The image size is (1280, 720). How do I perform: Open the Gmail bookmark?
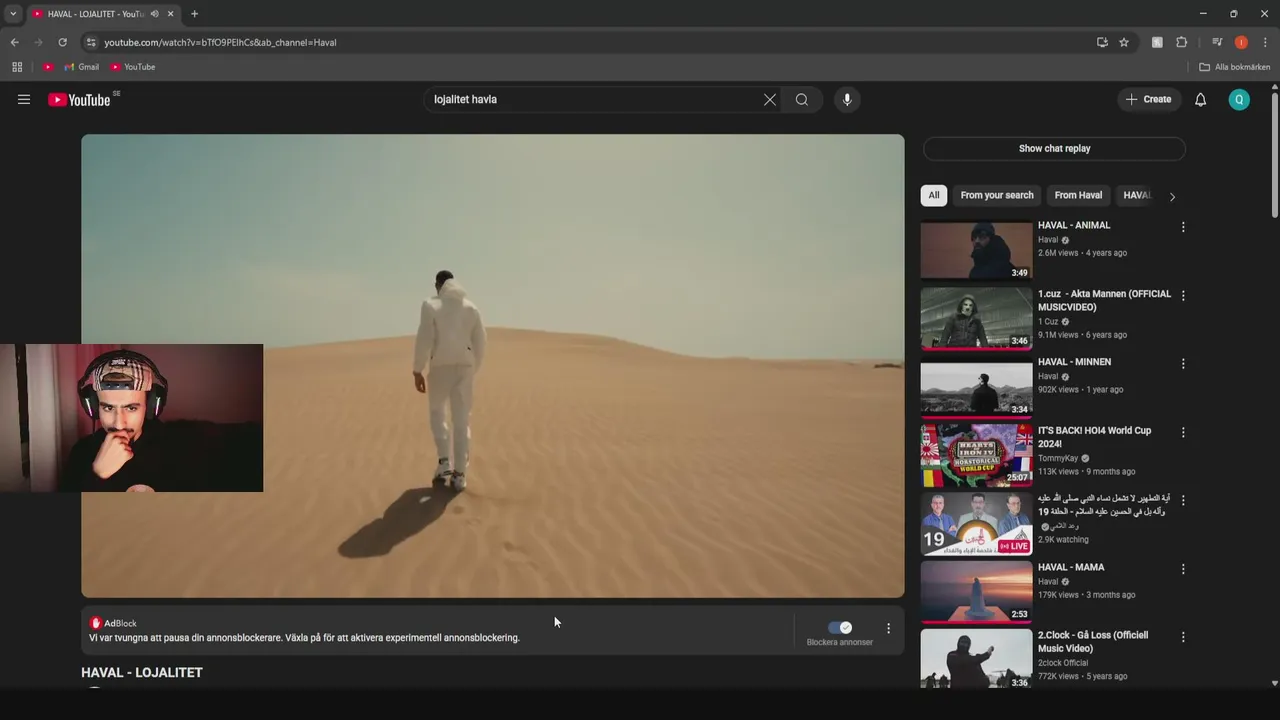[82, 67]
